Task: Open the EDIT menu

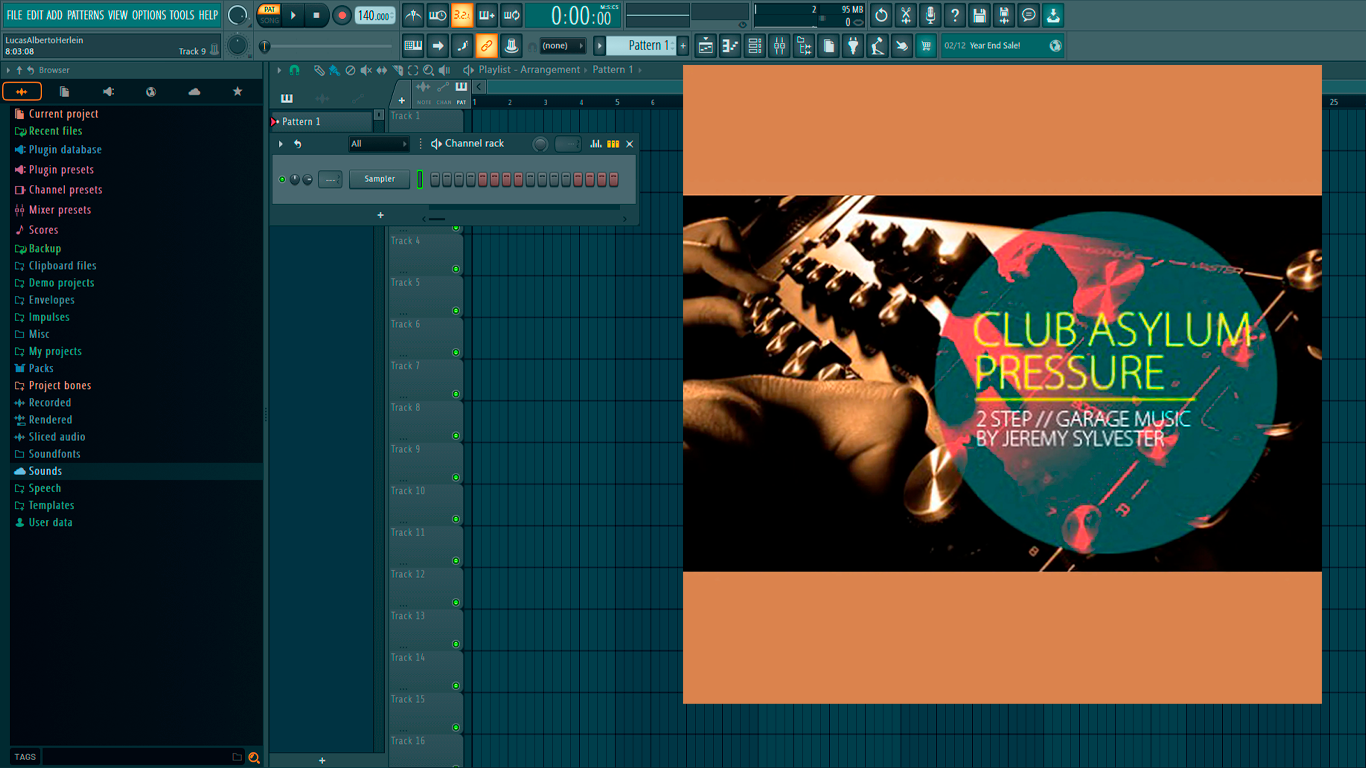Action: [35, 15]
